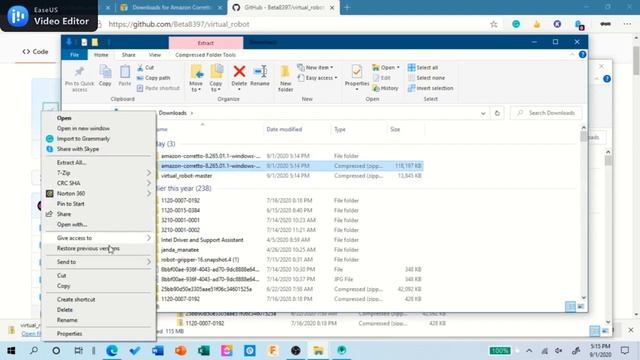Switch to large icons view button
640x360 pixels.
click(x=580, y=306)
